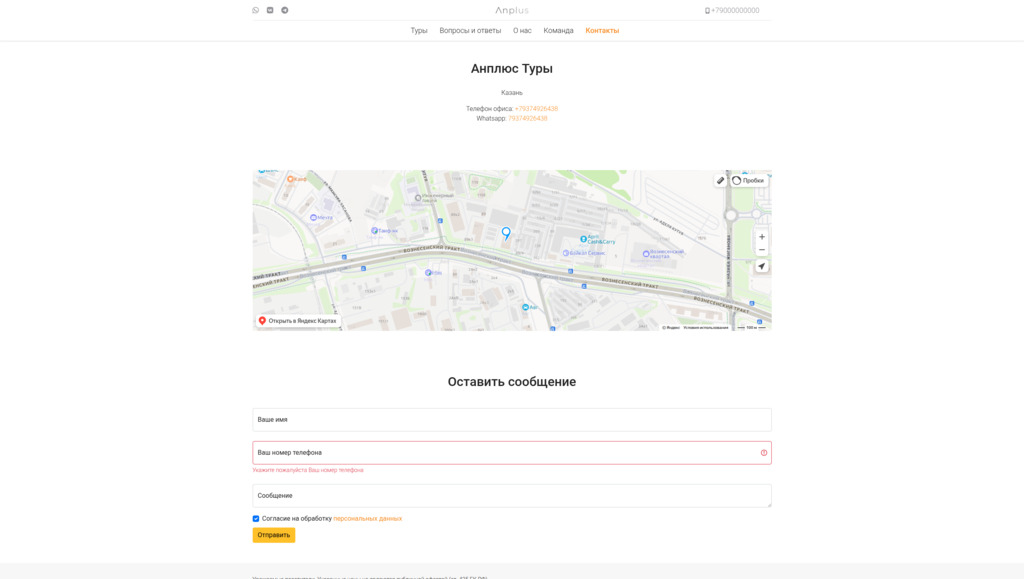Open the Туры menu item

tap(419, 31)
